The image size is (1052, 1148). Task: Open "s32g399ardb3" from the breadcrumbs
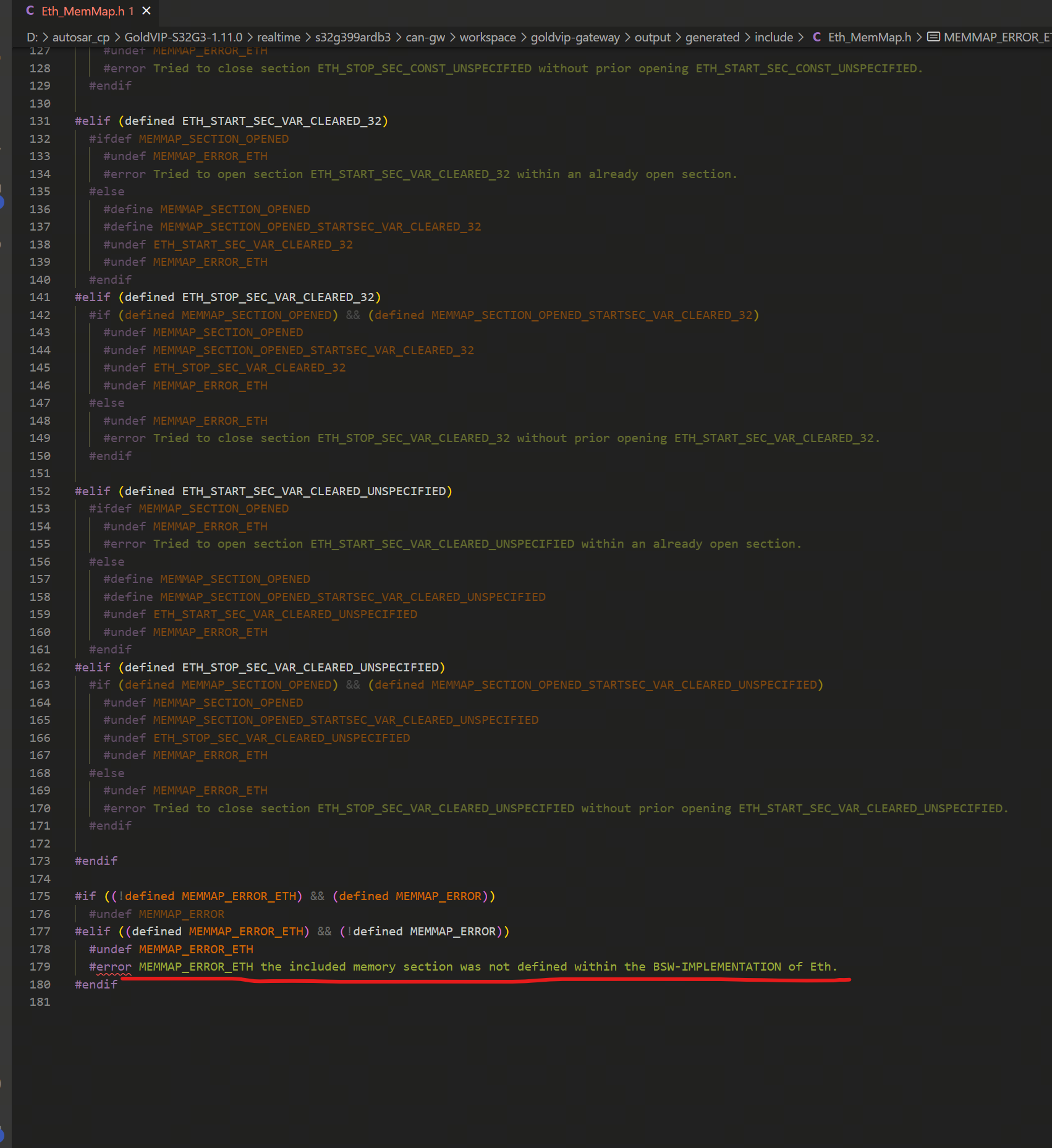[x=352, y=37]
